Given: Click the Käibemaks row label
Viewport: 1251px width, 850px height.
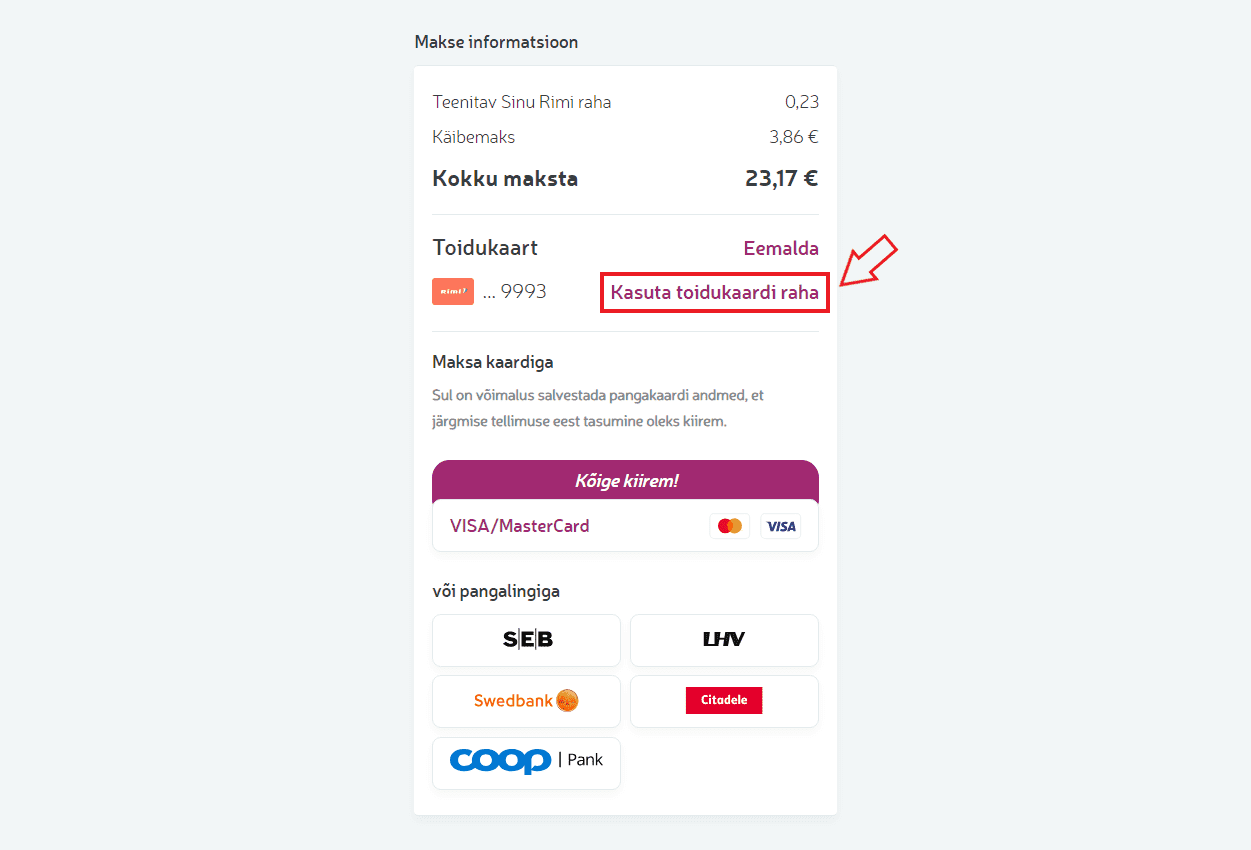Looking at the screenshot, I should click(474, 137).
